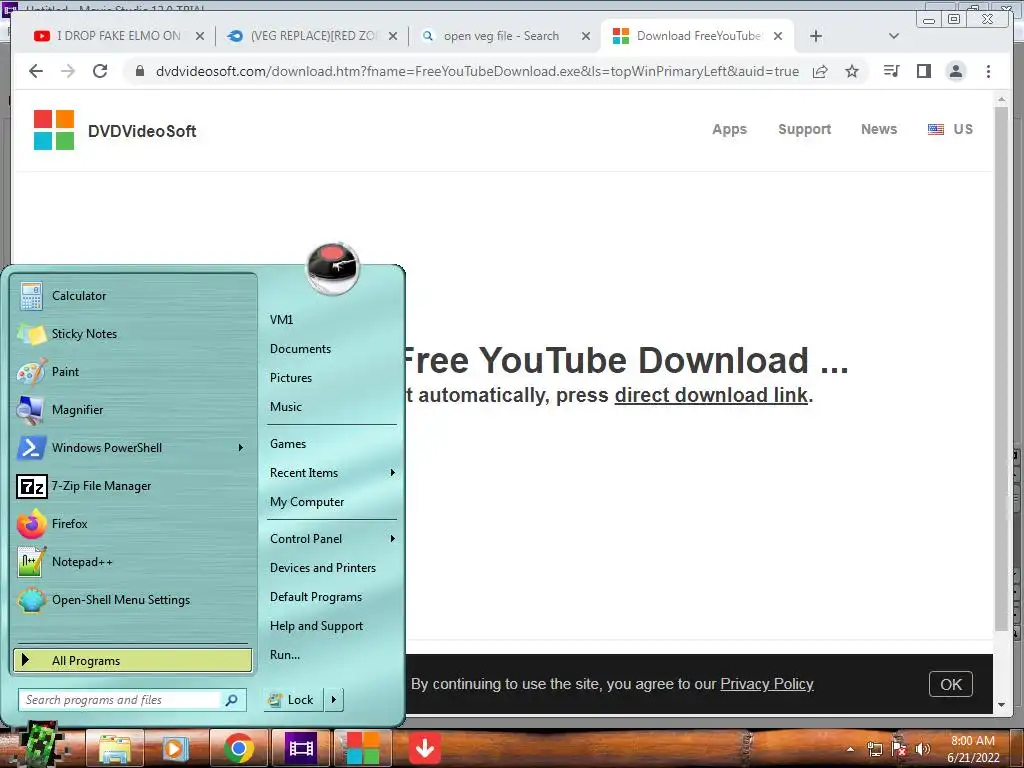Click the browser address bar URL

pyautogui.click(x=477, y=71)
